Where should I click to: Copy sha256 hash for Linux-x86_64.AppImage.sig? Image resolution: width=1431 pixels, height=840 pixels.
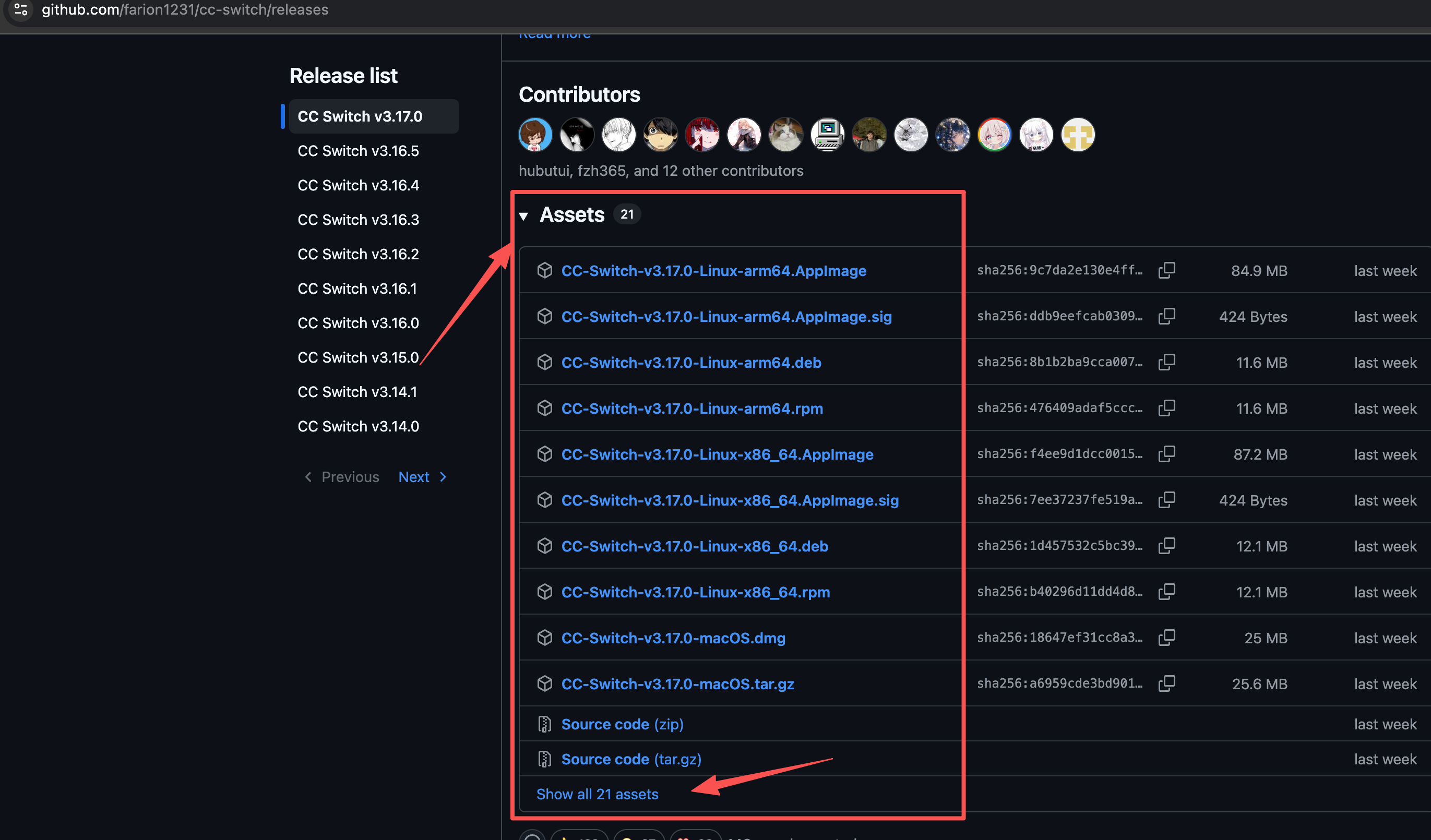1166,499
